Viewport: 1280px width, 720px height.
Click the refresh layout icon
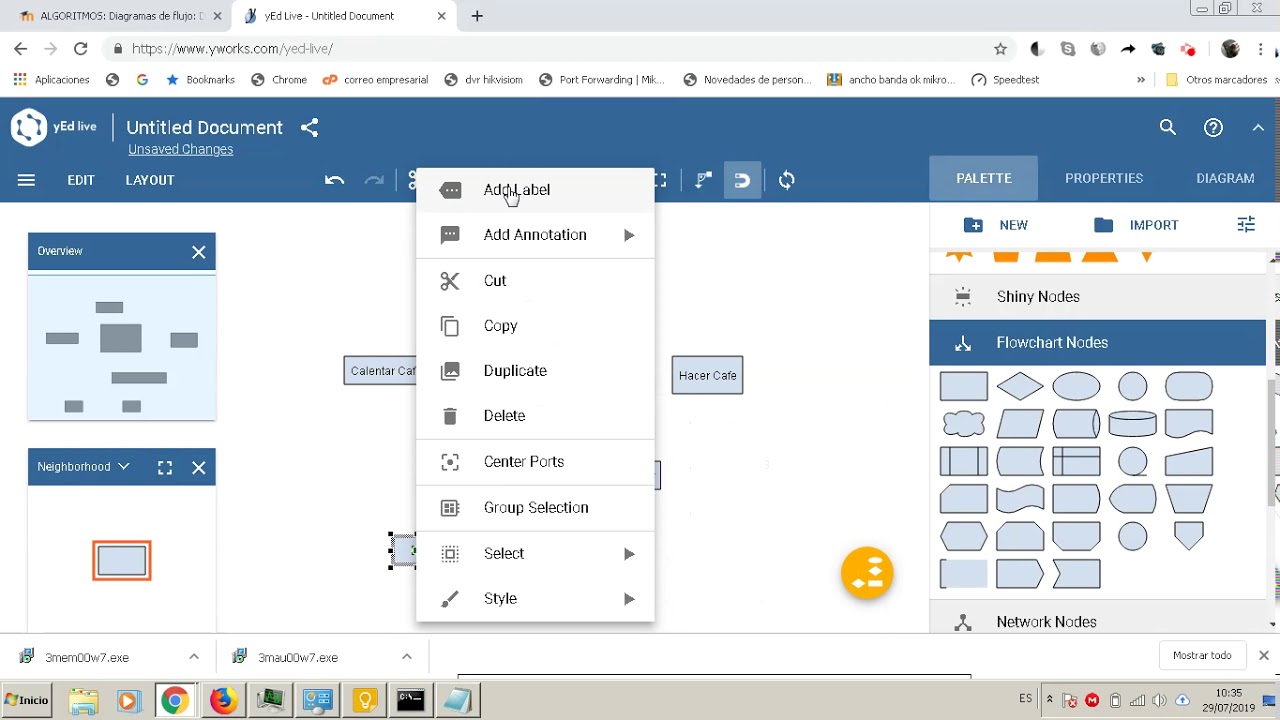click(x=787, y=180)
